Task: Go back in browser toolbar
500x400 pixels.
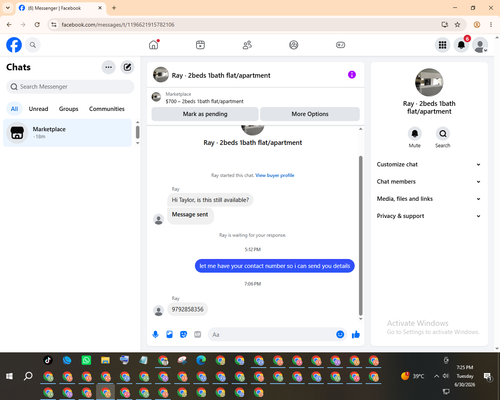Action: (9, 25)
